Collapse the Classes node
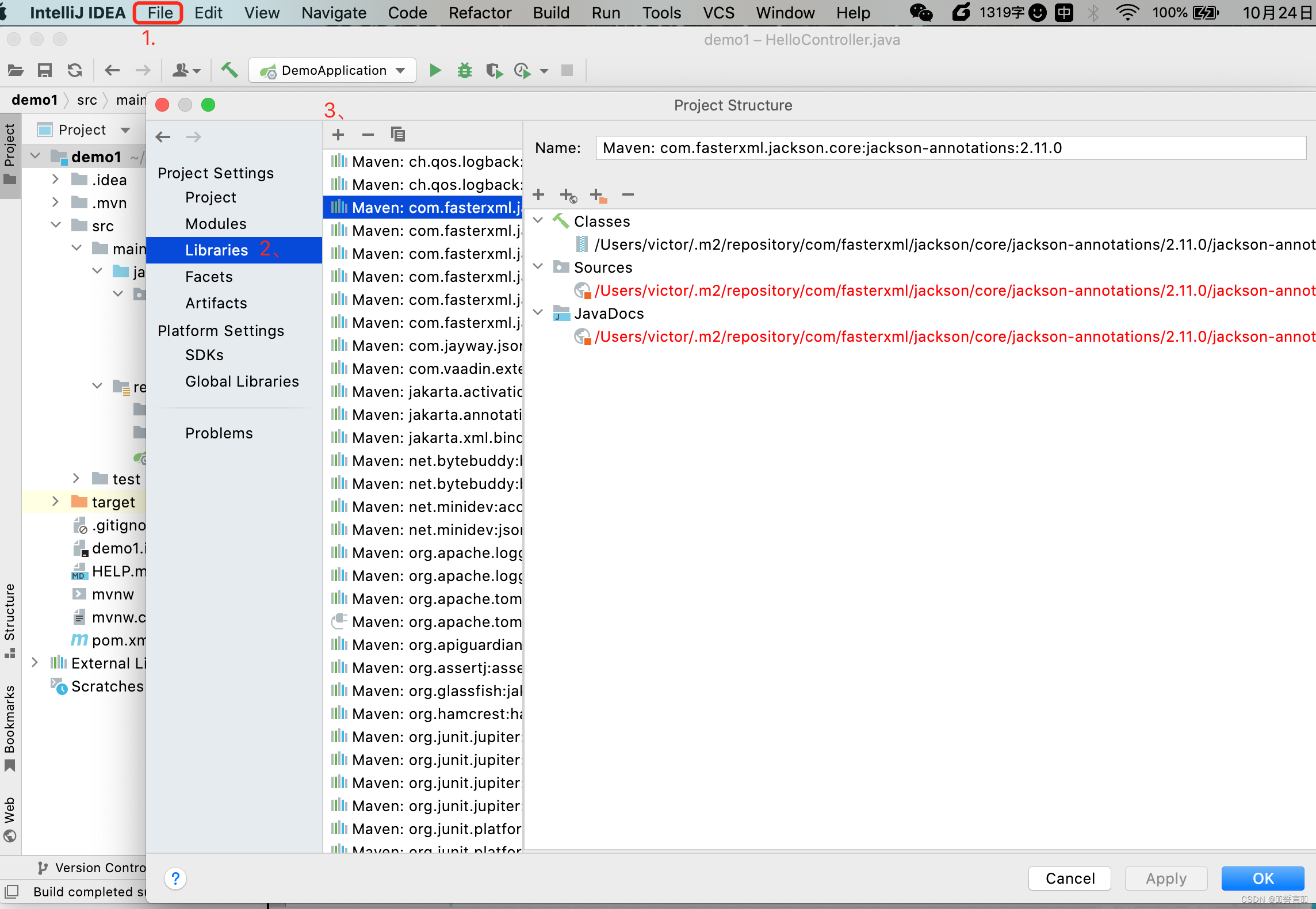This screenshot has width=1316, height=909. 538,220
